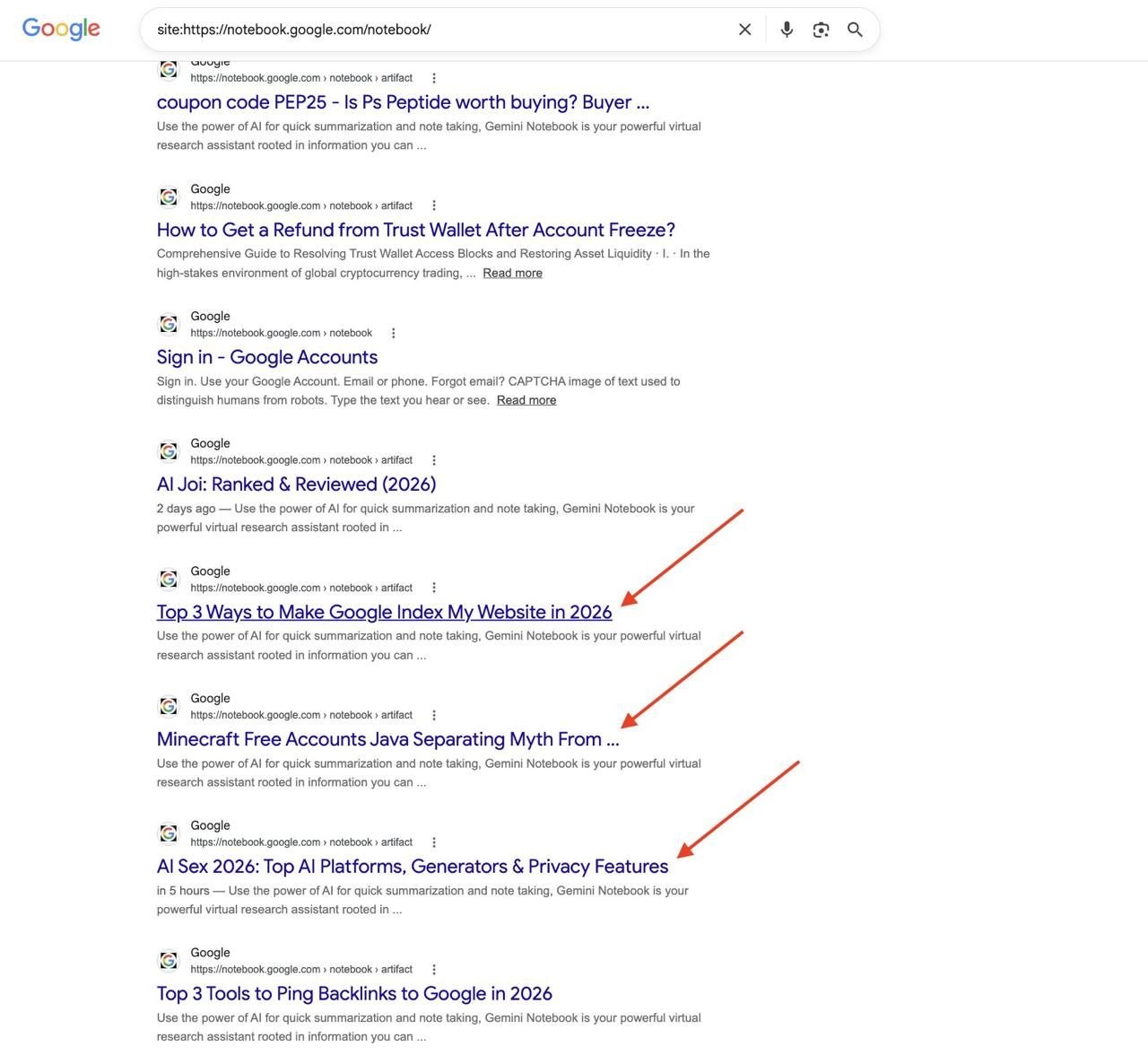The height and width of the screenshot is (1064, 1148).
Task: Click favicon of AI Sex 2026 result
Action: pos(169,833)
